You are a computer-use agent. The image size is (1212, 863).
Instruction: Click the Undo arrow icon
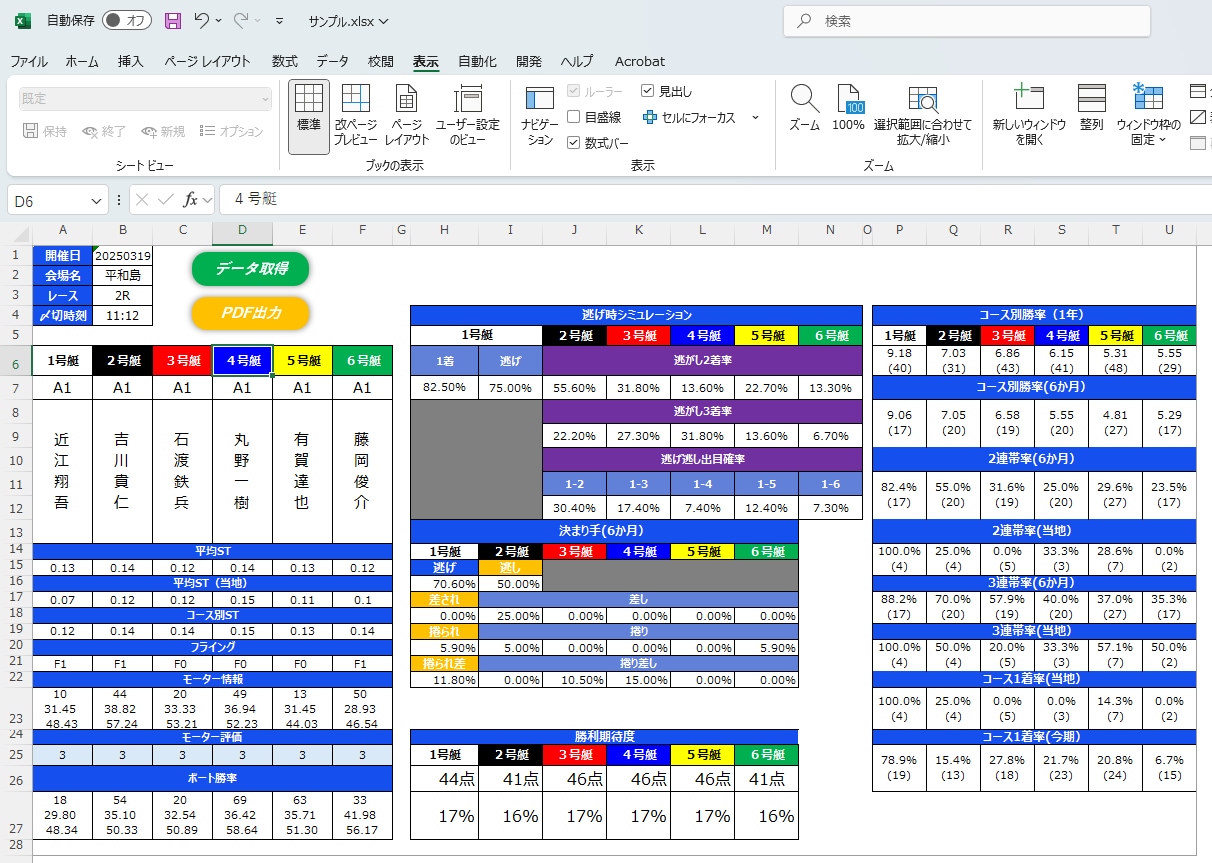click(x=202, y=20)
